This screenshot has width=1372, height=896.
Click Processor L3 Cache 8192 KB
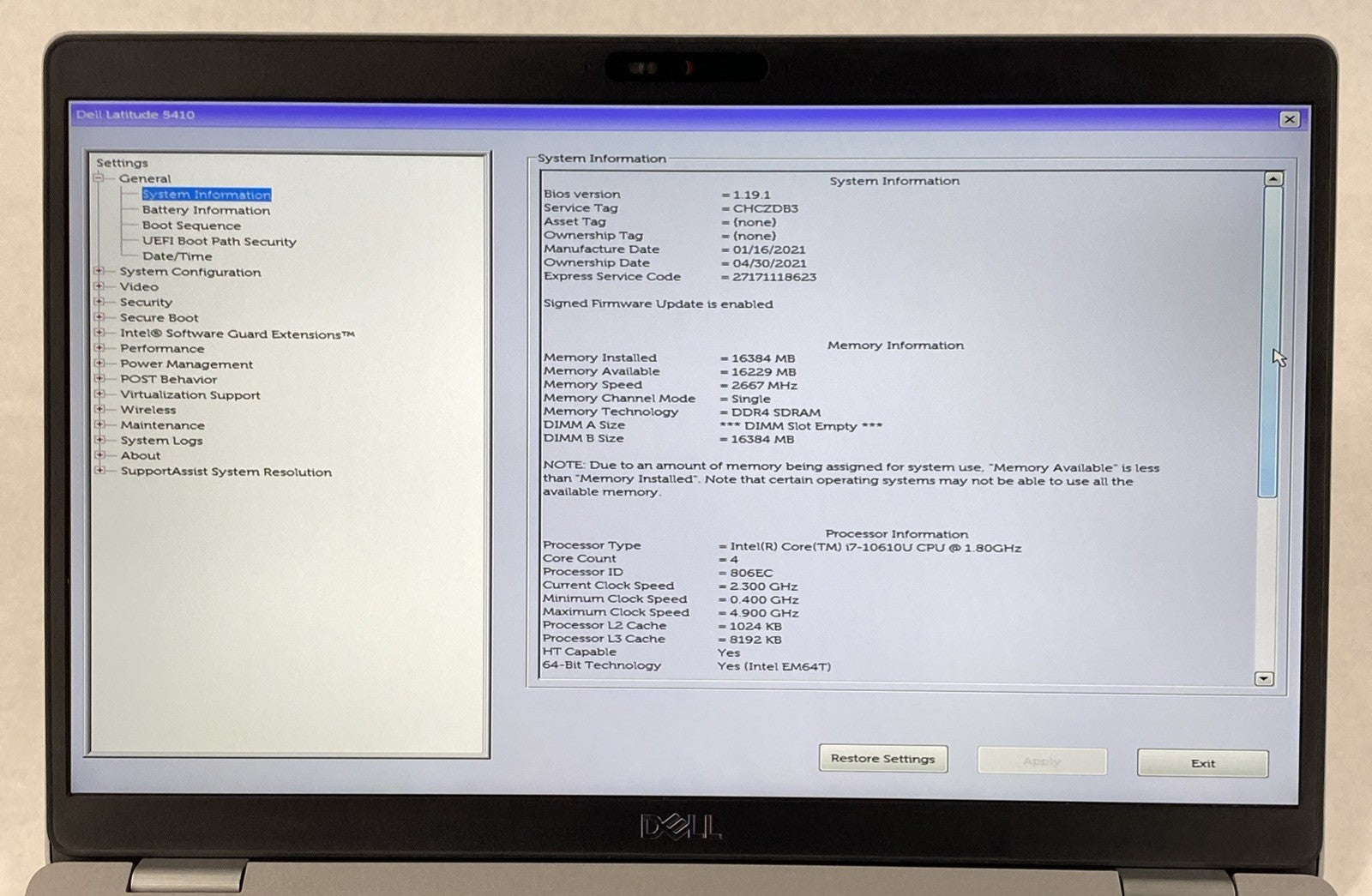coord(755,640)
